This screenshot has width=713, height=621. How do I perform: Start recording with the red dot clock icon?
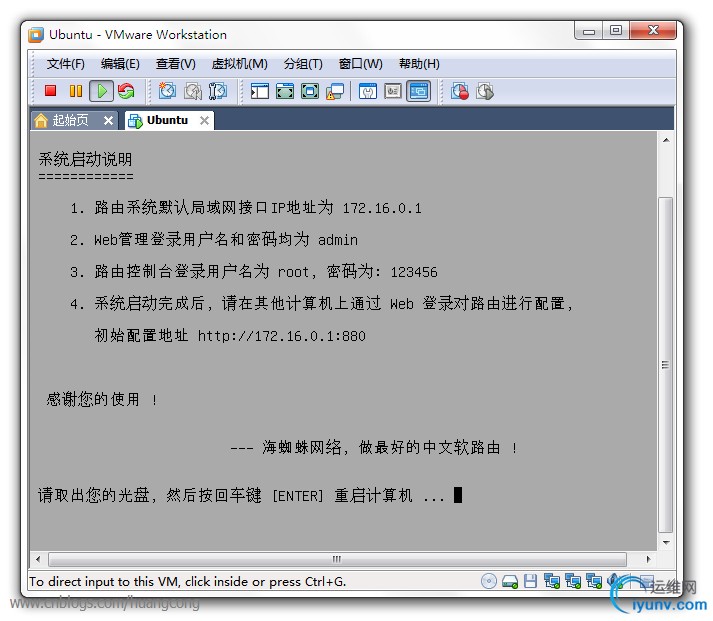coord(460,91)
